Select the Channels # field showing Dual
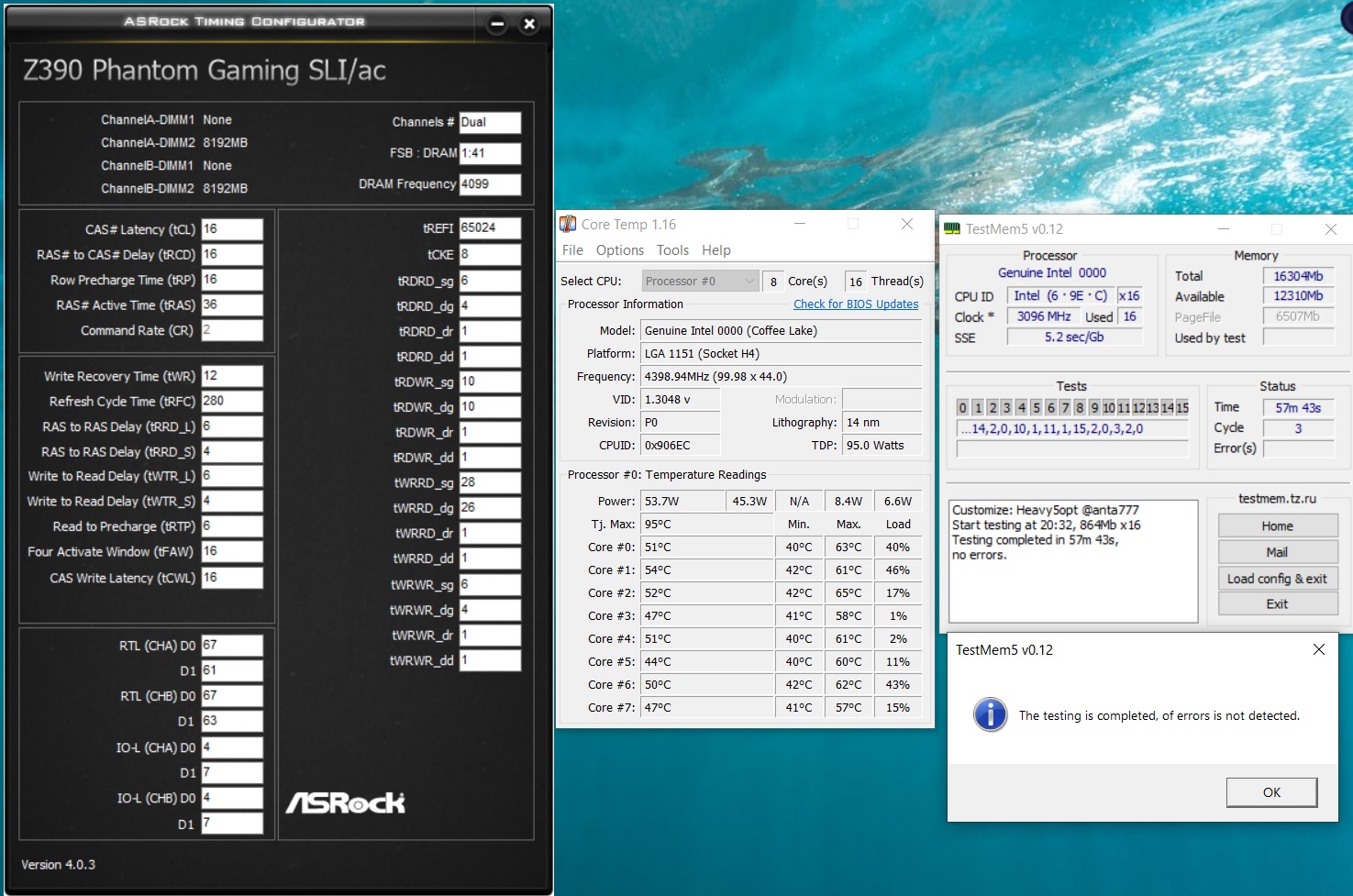Image resolution: width=1353 pixels, height=896 pixels. (490, 122)
